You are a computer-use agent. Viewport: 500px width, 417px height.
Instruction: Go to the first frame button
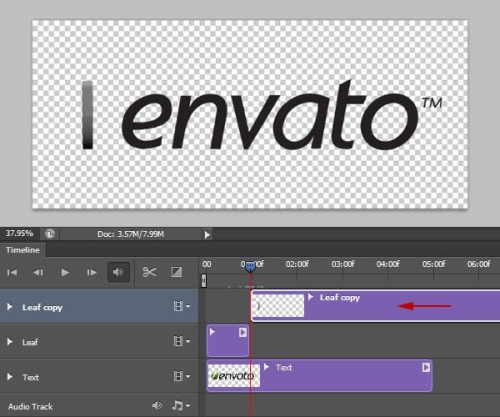[12, 273]
